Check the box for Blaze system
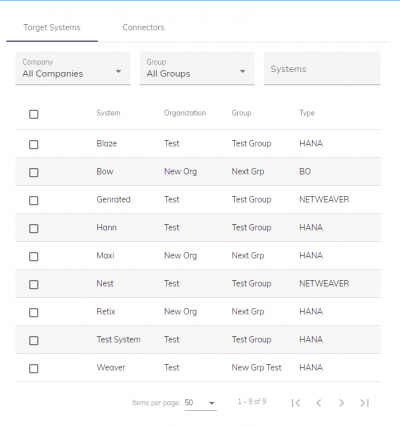This screenshot has height=427, width=400. click(34, 144)
